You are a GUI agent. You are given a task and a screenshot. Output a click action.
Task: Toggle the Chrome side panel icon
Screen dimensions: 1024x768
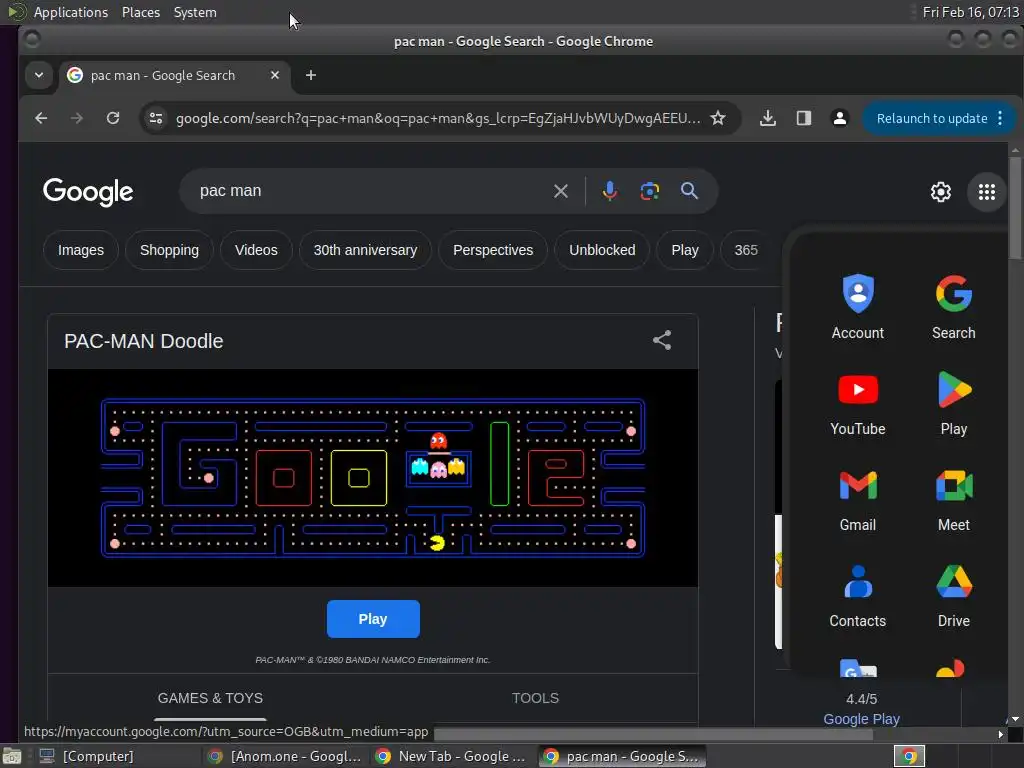[804, 118]
